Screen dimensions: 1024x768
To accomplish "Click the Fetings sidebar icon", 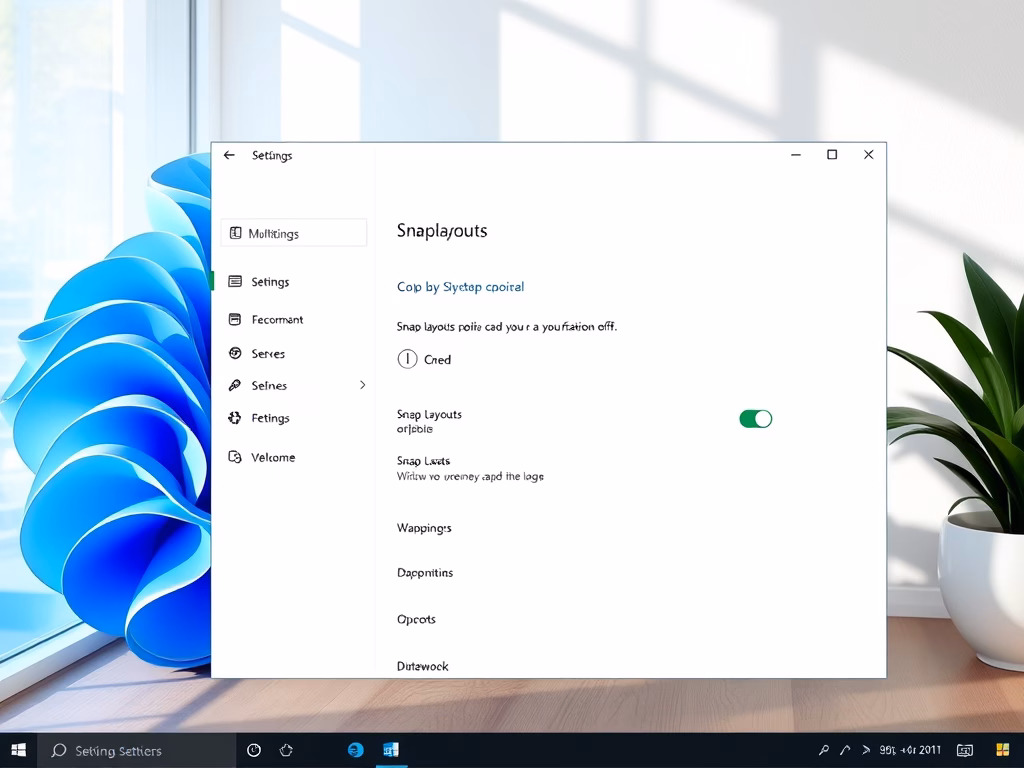I will (x=235, y=418).
